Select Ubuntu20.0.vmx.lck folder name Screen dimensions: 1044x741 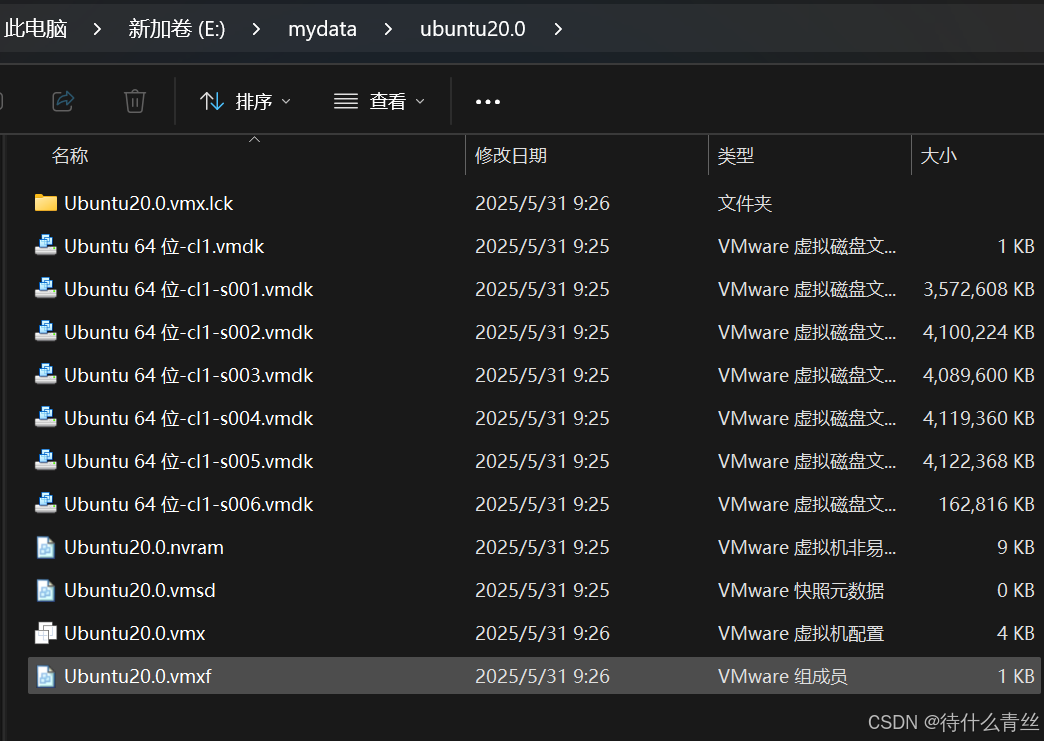(148, 203)
